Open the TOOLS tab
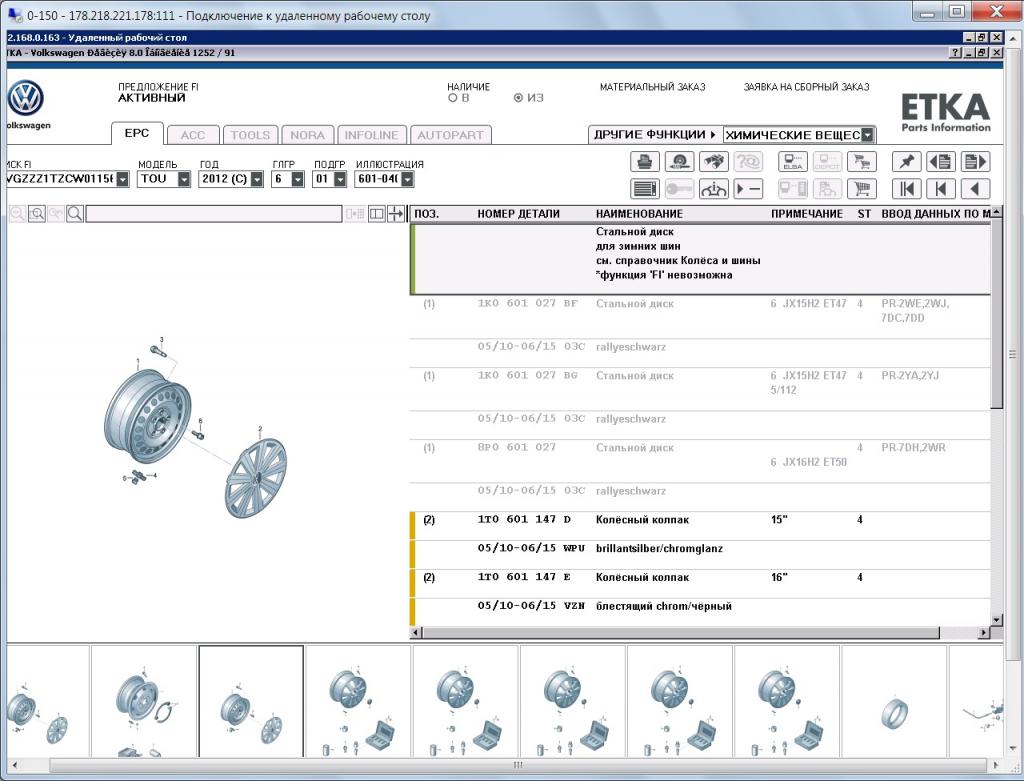 point(250,135)
